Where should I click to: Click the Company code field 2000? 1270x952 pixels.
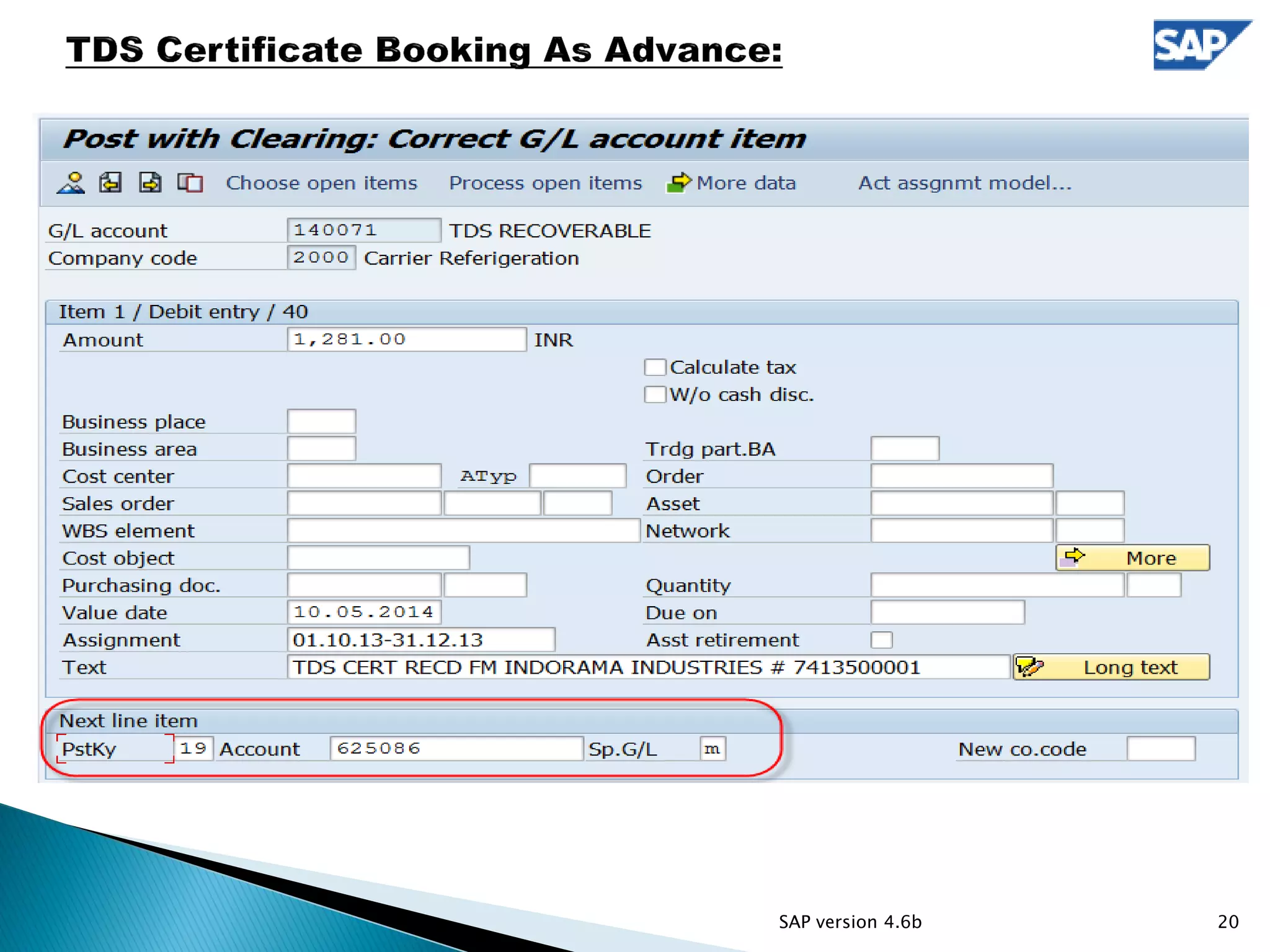click(321, 258)
